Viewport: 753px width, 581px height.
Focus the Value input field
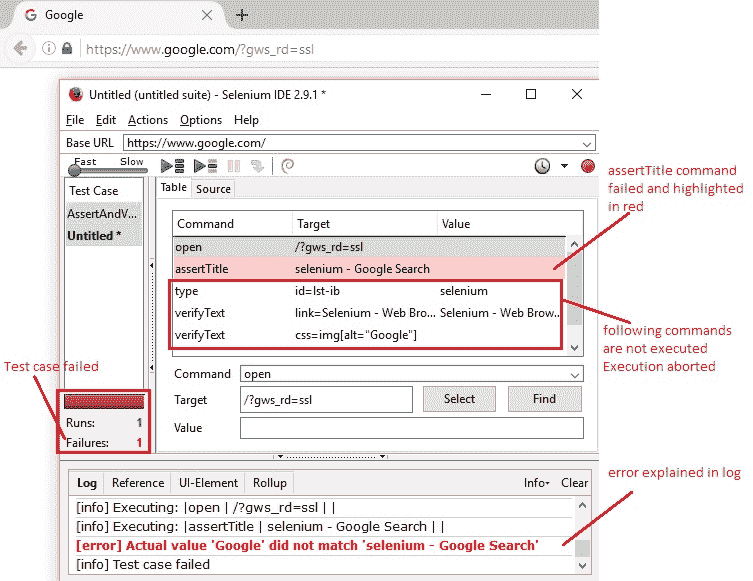(412, 428)
